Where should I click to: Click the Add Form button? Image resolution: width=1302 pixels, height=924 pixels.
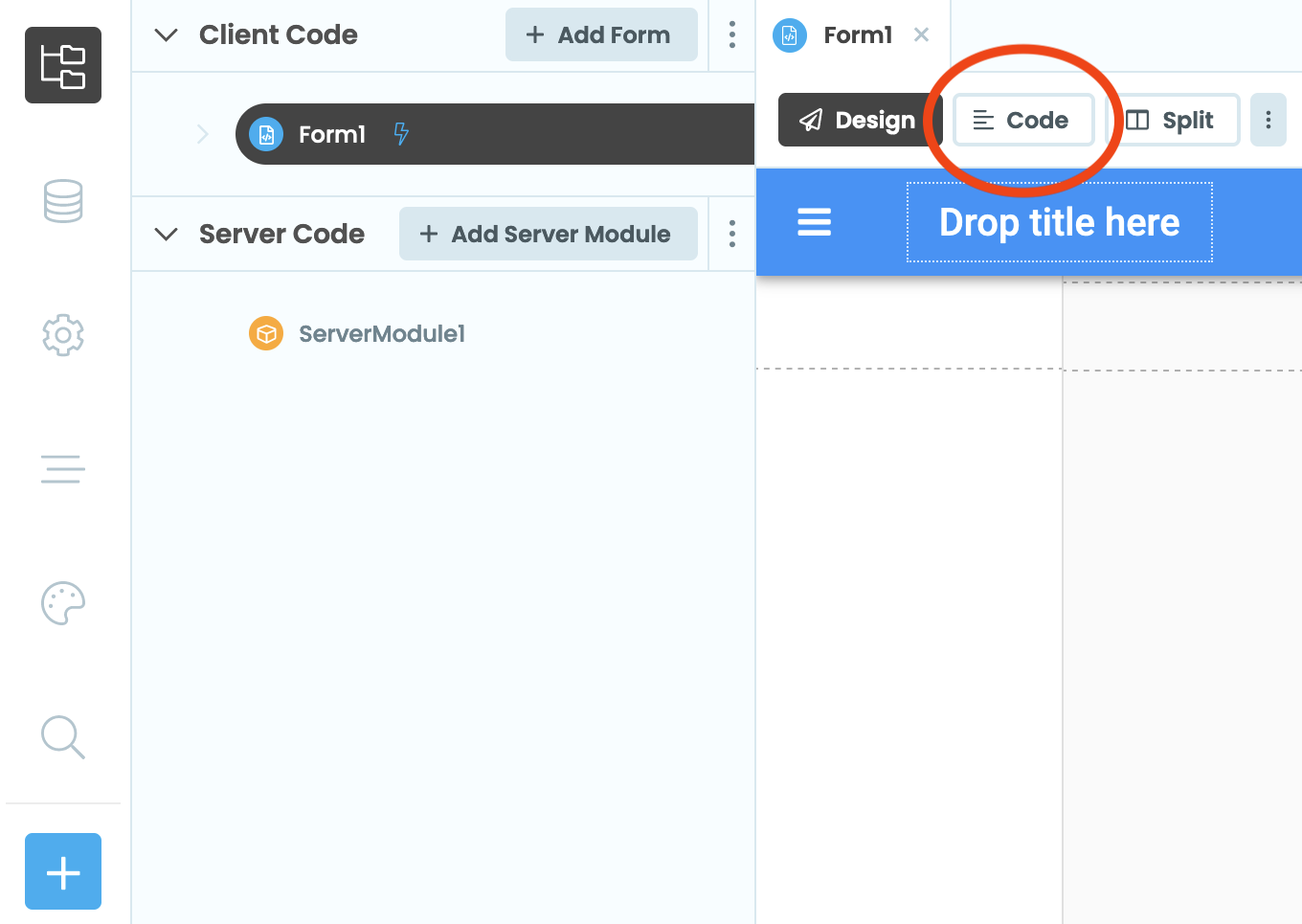pos(601,34)
